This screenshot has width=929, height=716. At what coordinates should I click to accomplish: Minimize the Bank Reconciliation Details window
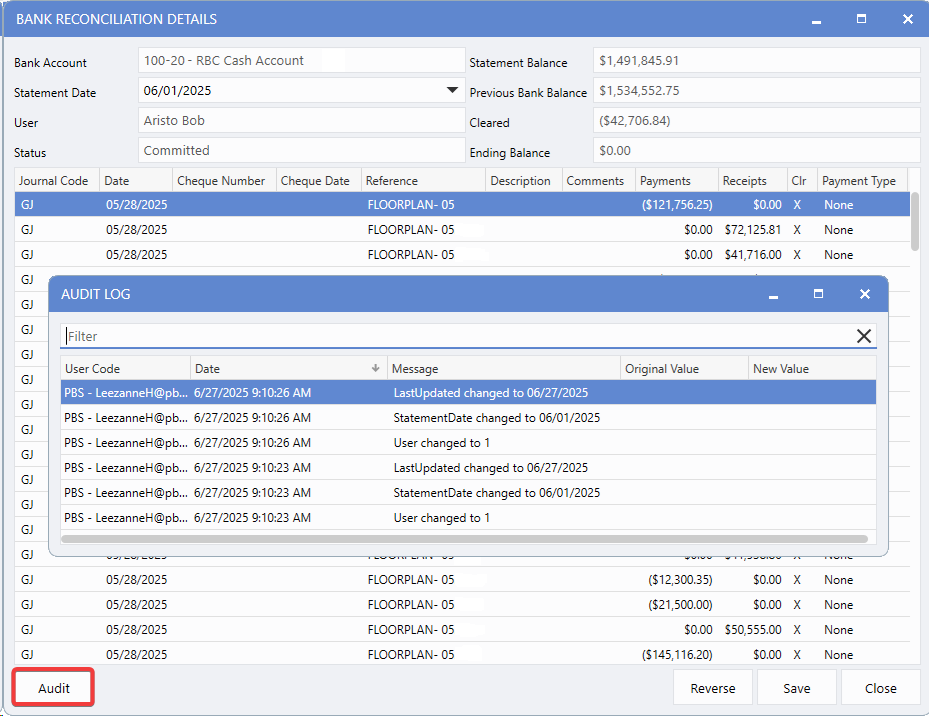(x=817, y=19)
